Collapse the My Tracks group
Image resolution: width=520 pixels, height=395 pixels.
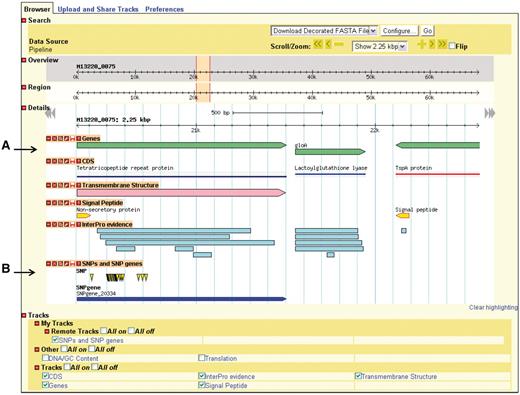[x=37, y=323]
